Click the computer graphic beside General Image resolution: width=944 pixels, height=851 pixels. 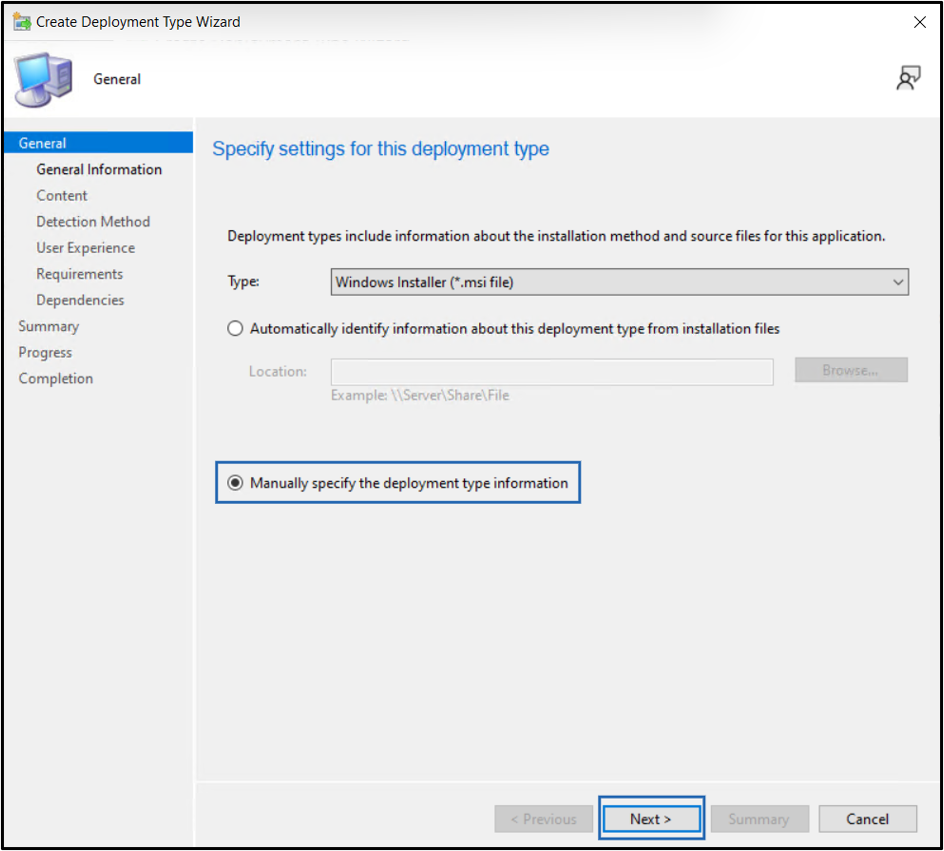click(43, 79)
